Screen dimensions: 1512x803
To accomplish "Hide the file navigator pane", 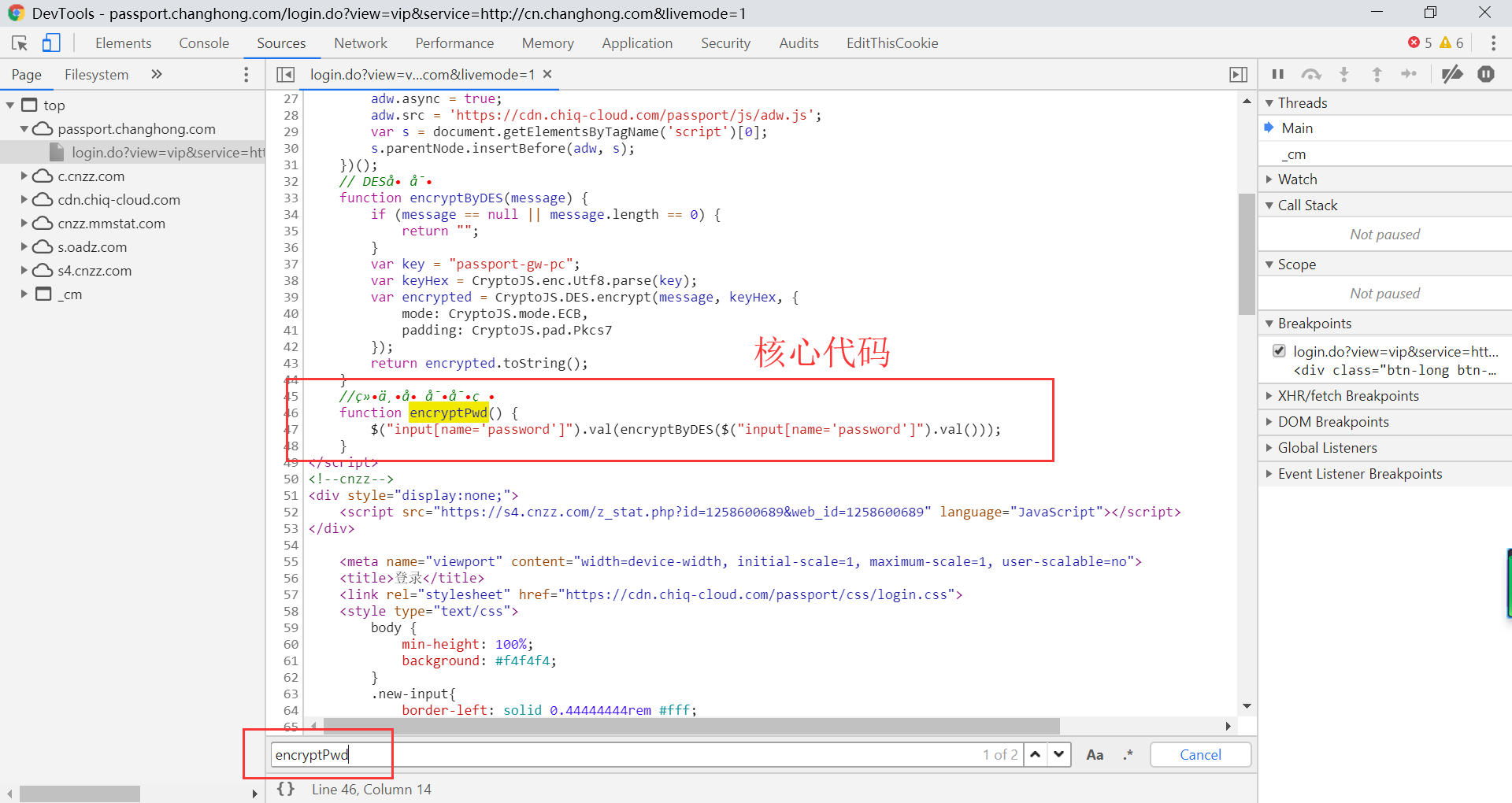I will (286, 75).
